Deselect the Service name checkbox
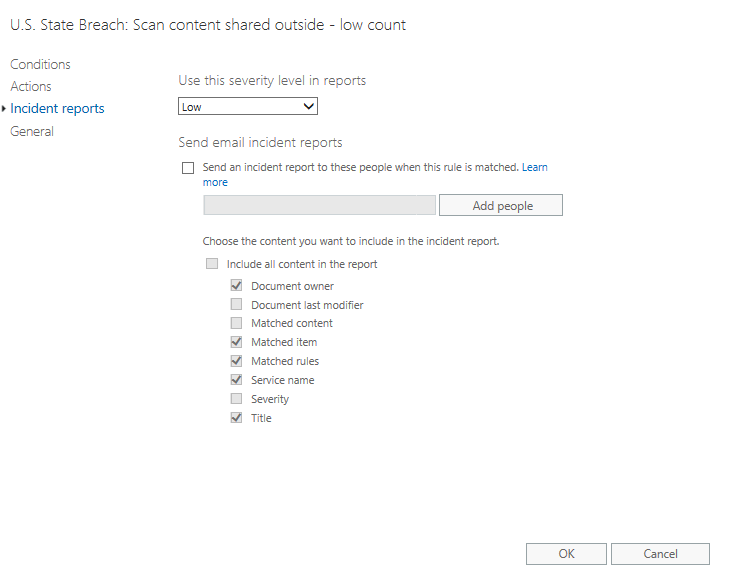The image size is (736, 579). tap(237, 380)
